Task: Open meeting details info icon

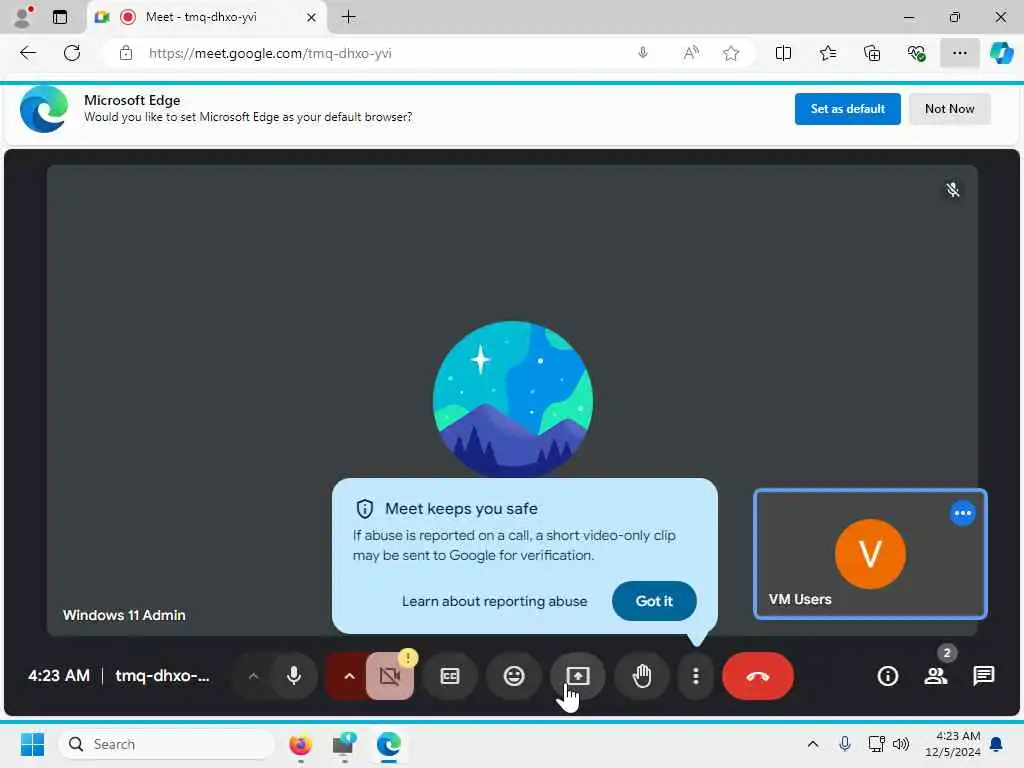Action: click(x=888, y=676)
